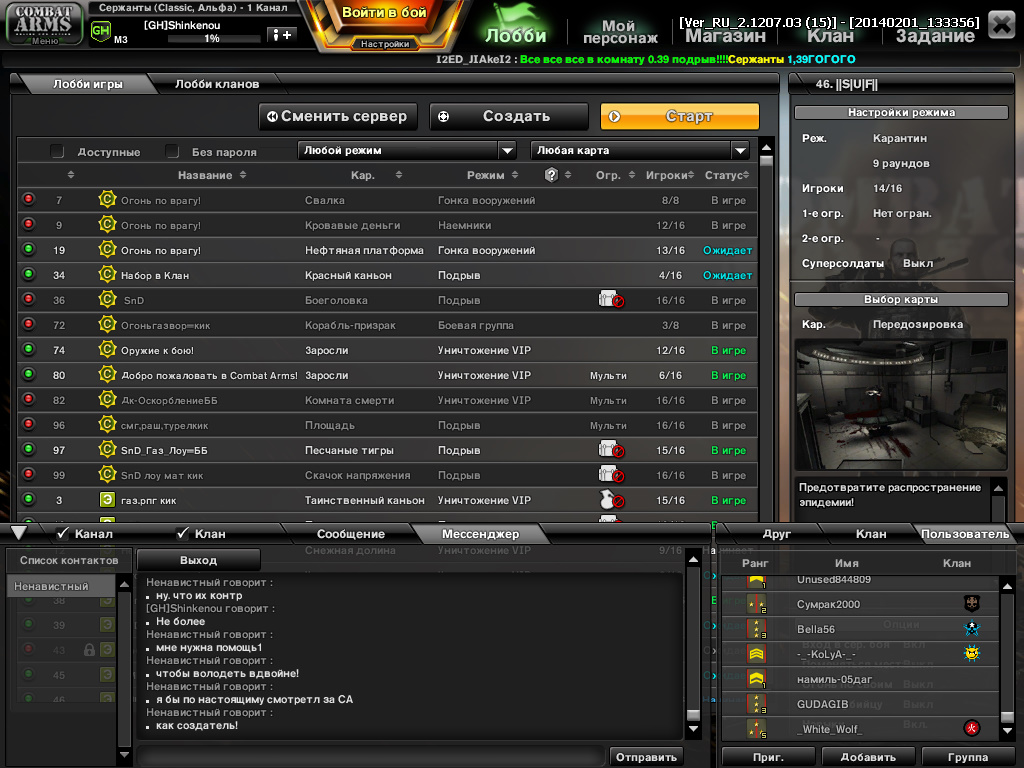1024x768 pixels.
Task: Click clan emblem next to Bella56
Action: point(972,628)
